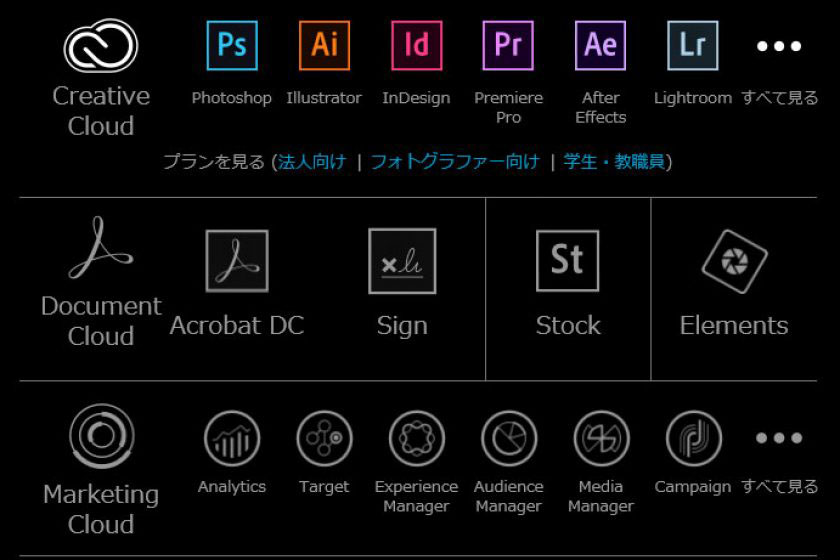Open the Photoshop app icon
Viewport: 840px width, 560px height.
(x=231, y=46)
